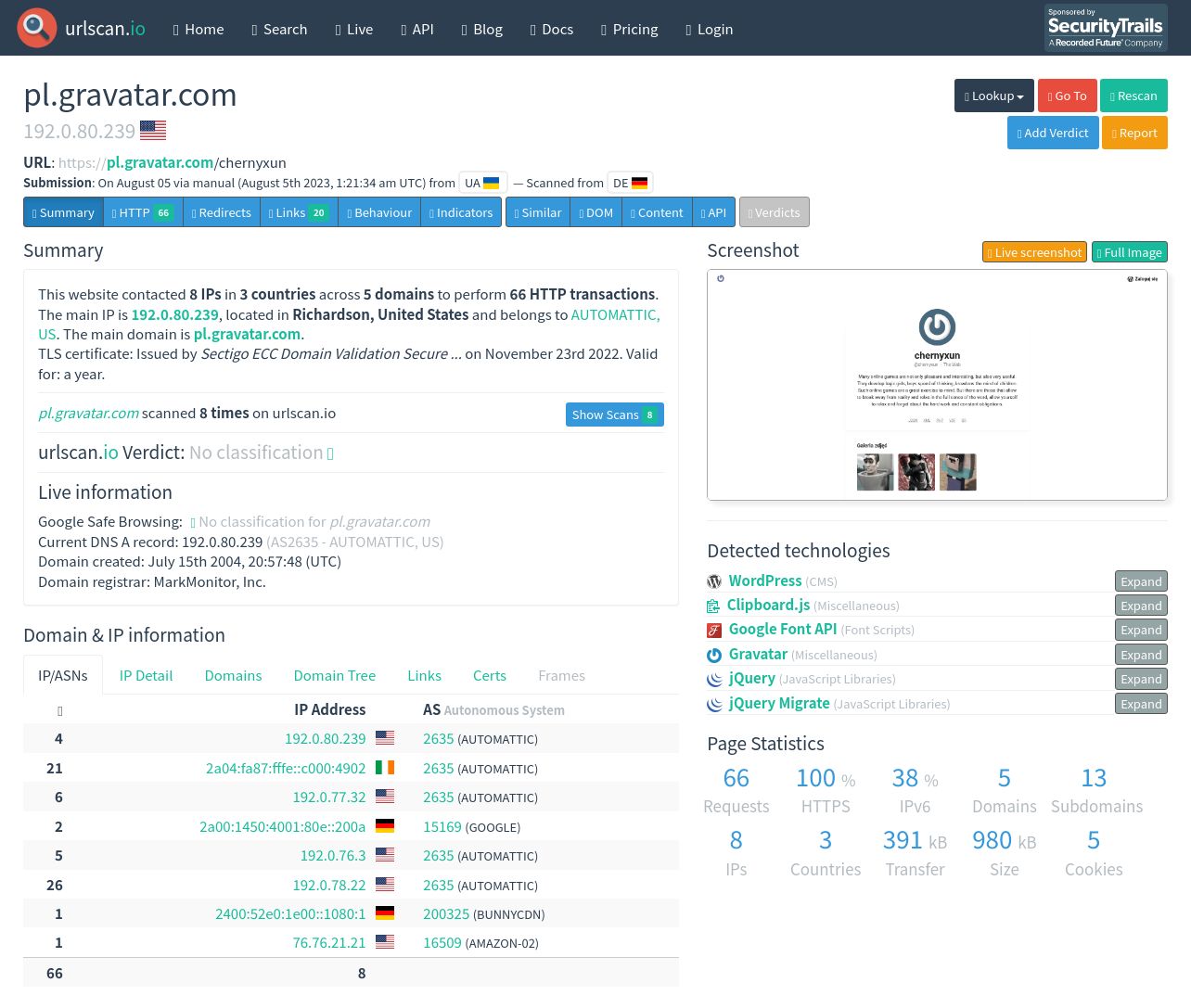Screen dimensions: 1191x1008
Task: Click the sort icon in IP table header
Action: (59, 710)
